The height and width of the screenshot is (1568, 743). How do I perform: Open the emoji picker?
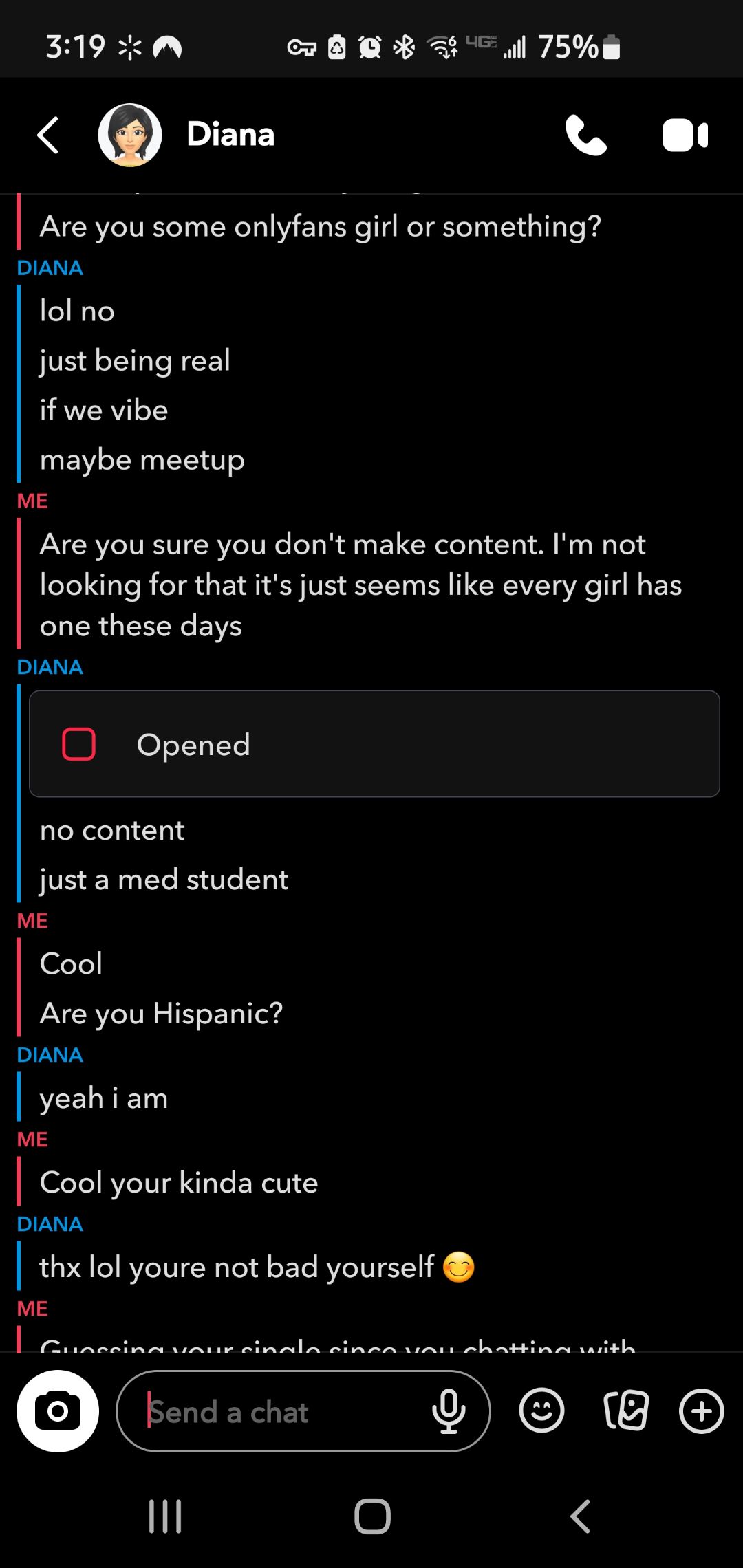tap(541, 1411)
